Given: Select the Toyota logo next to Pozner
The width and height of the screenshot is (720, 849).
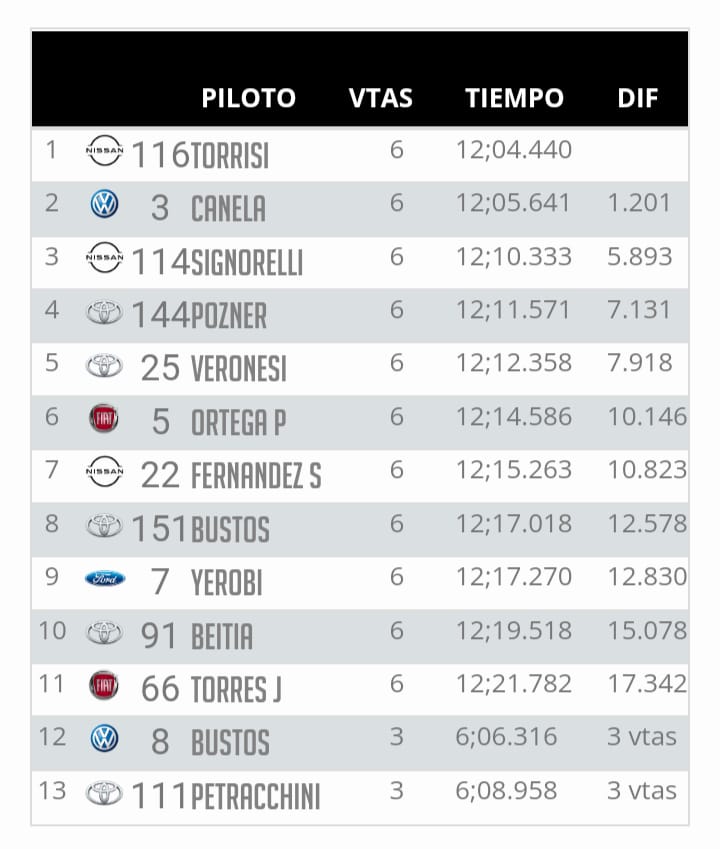Looking at the screenshot, I should click(104, 312).
